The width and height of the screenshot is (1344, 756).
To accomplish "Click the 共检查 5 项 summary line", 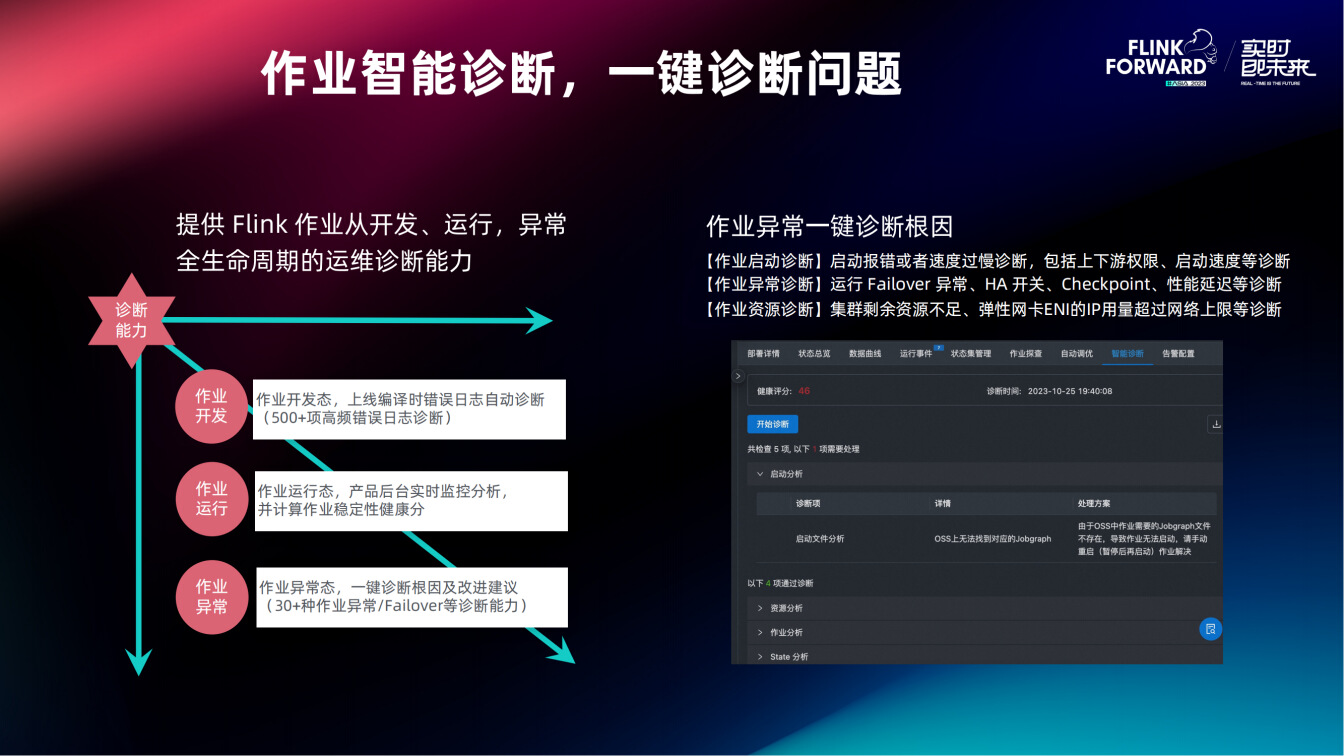I will click(x=803, y=449).
